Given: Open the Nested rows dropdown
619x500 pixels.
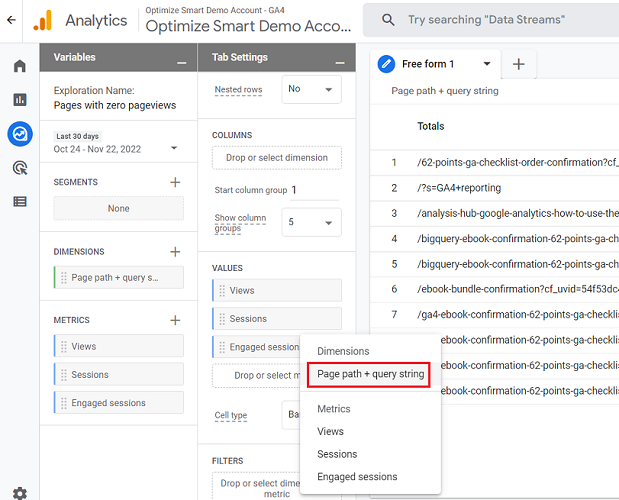Looking at the screenshot, I should 311,90.
